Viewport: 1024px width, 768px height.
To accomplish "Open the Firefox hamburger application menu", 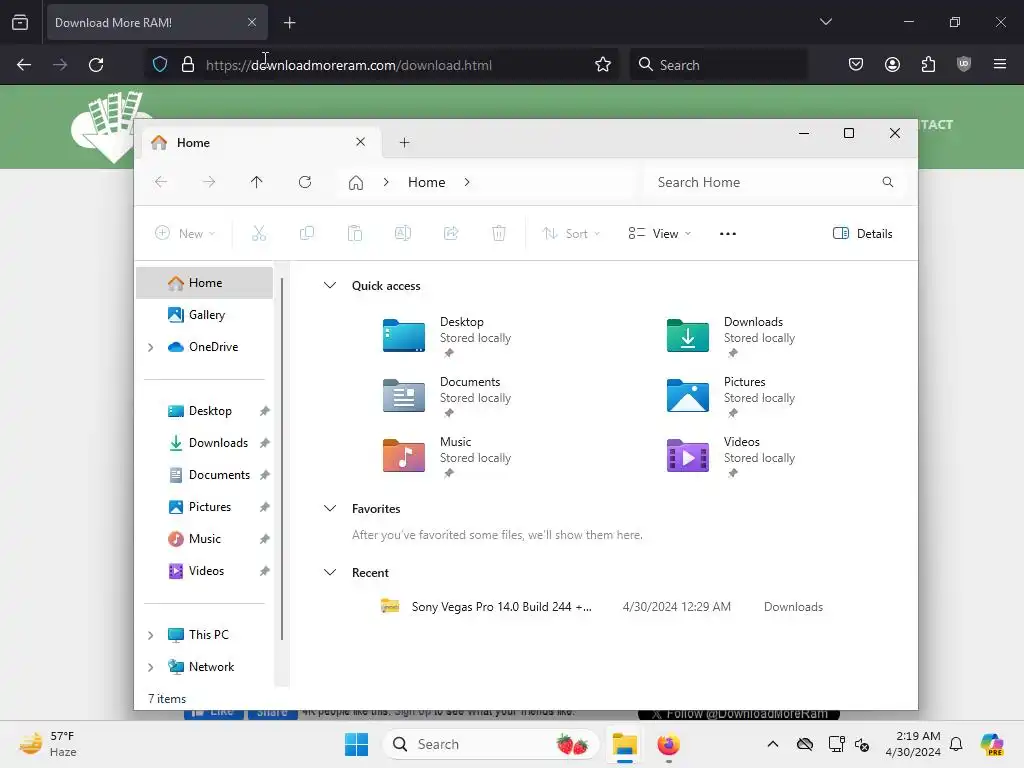I will (x=1000, y=64).
